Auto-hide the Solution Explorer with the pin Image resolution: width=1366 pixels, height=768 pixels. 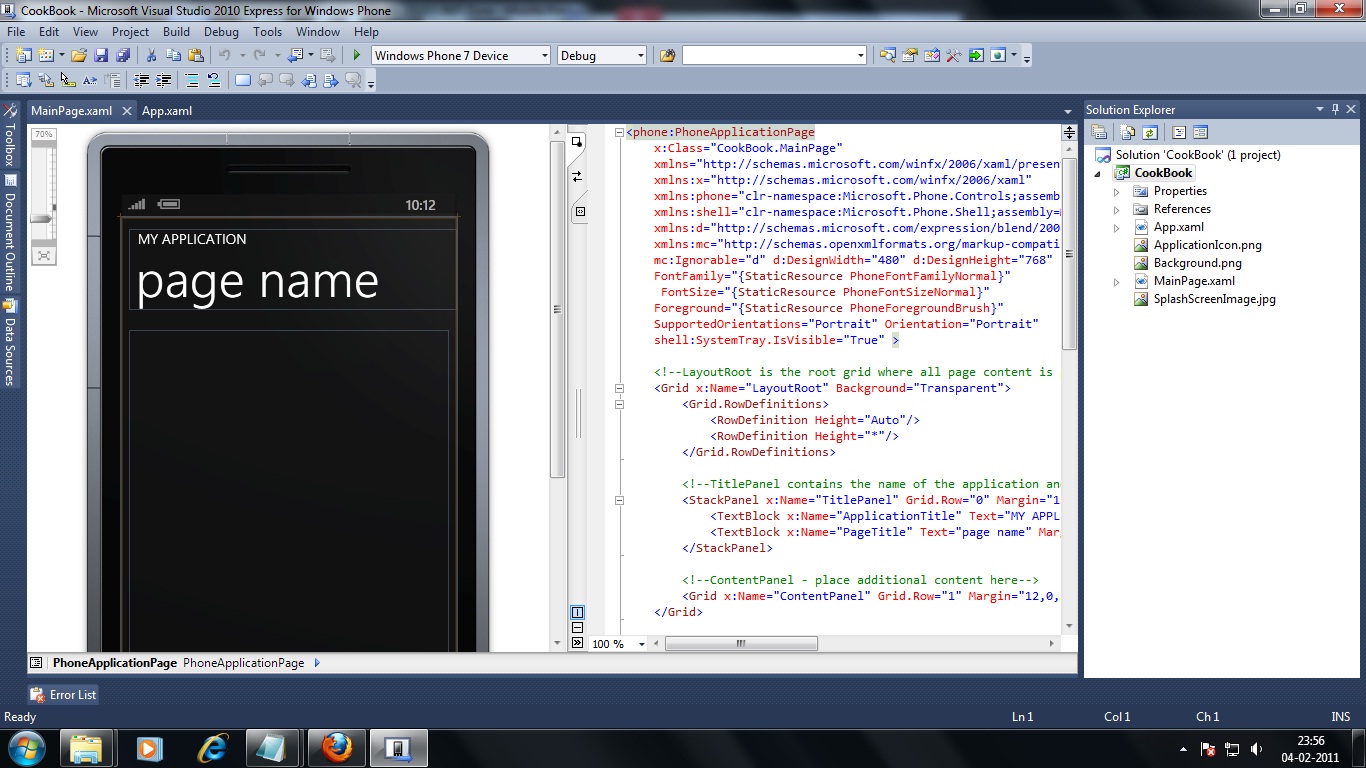[x=1334, y=110]
